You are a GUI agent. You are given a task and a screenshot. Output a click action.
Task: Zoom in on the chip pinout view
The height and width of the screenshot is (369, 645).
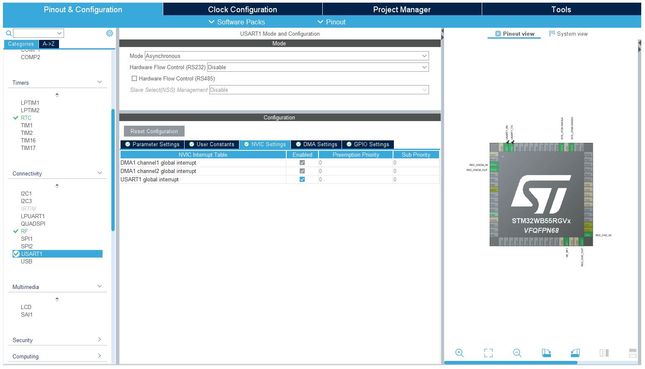459,353
